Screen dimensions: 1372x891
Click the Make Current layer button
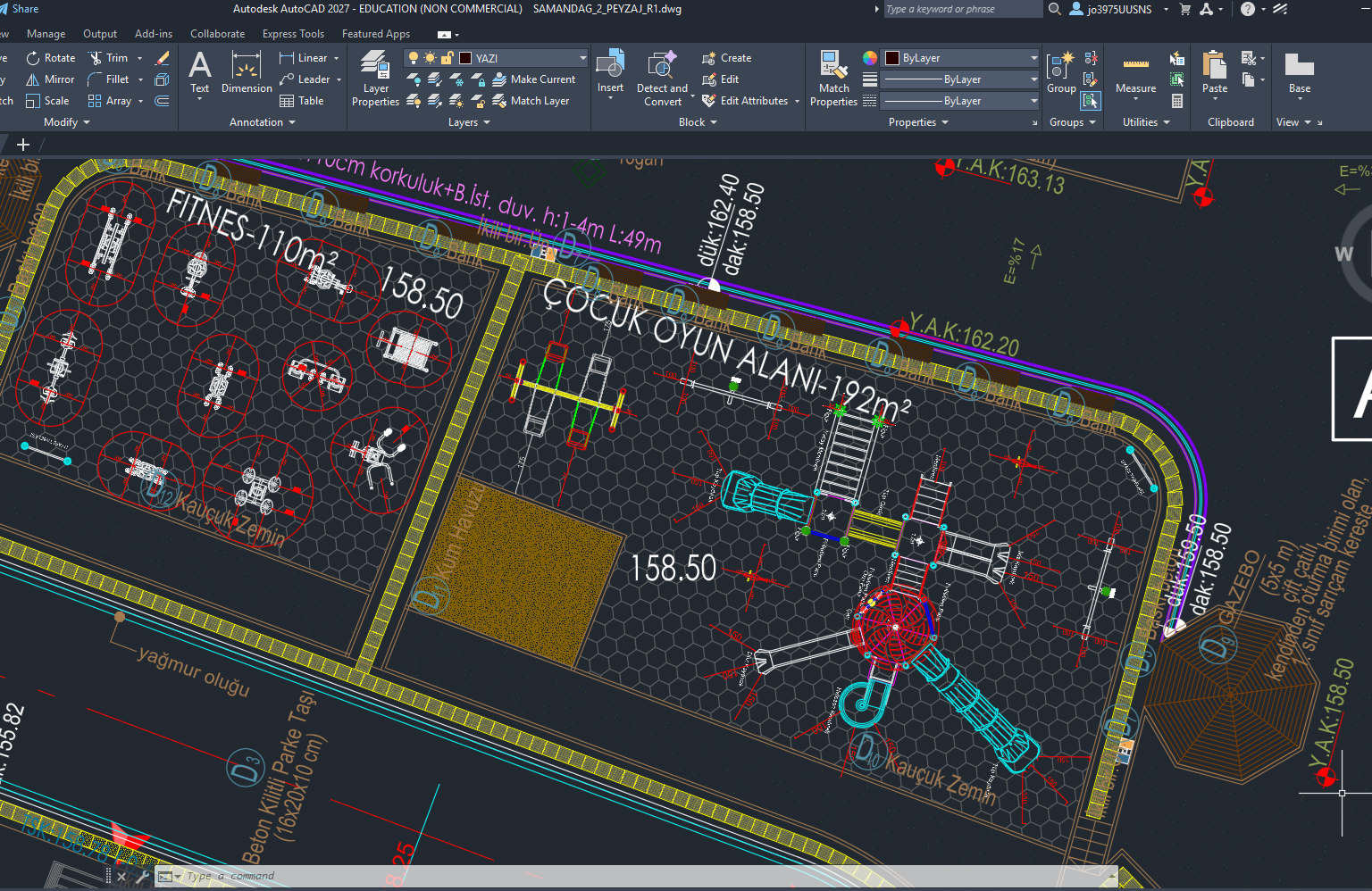coord(534,79)
